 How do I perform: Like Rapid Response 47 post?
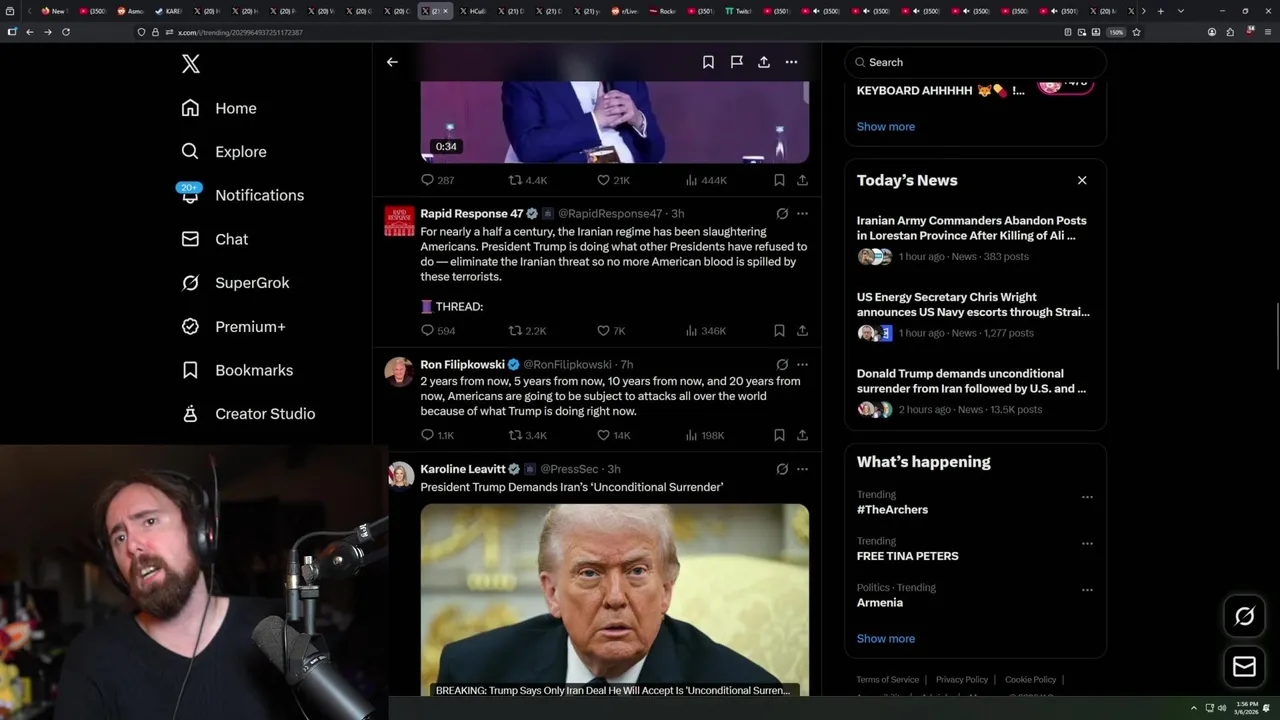(611, 331)
